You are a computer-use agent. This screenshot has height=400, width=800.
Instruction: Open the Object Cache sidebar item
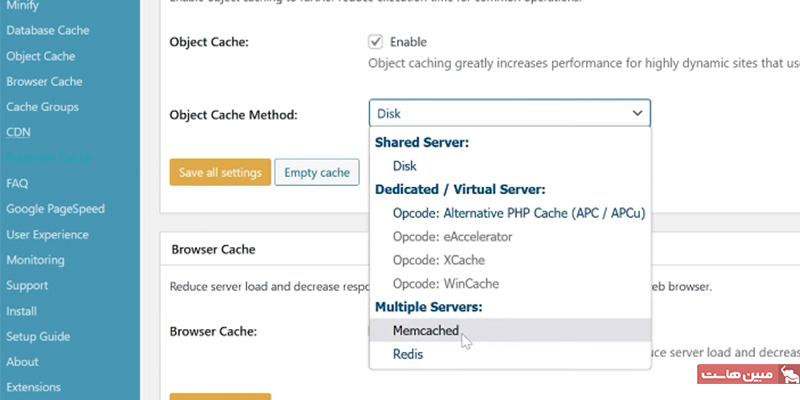(41, 56)
